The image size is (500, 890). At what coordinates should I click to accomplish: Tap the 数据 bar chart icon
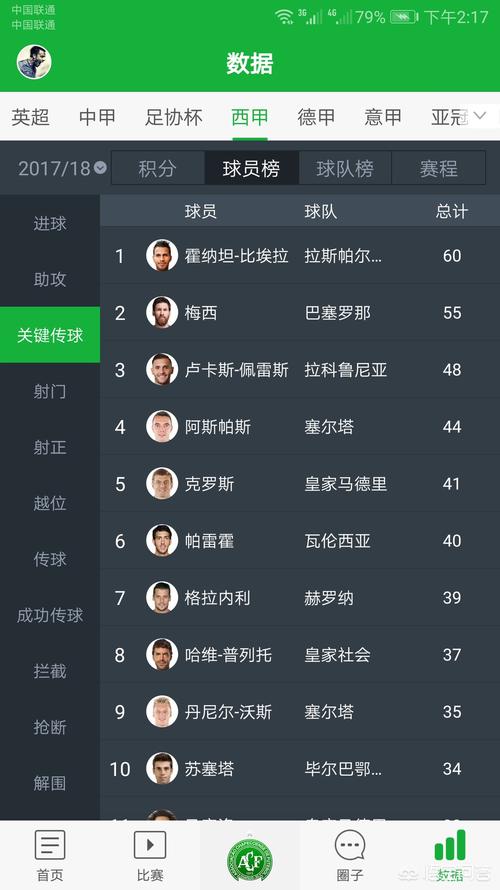coord(450,845)
